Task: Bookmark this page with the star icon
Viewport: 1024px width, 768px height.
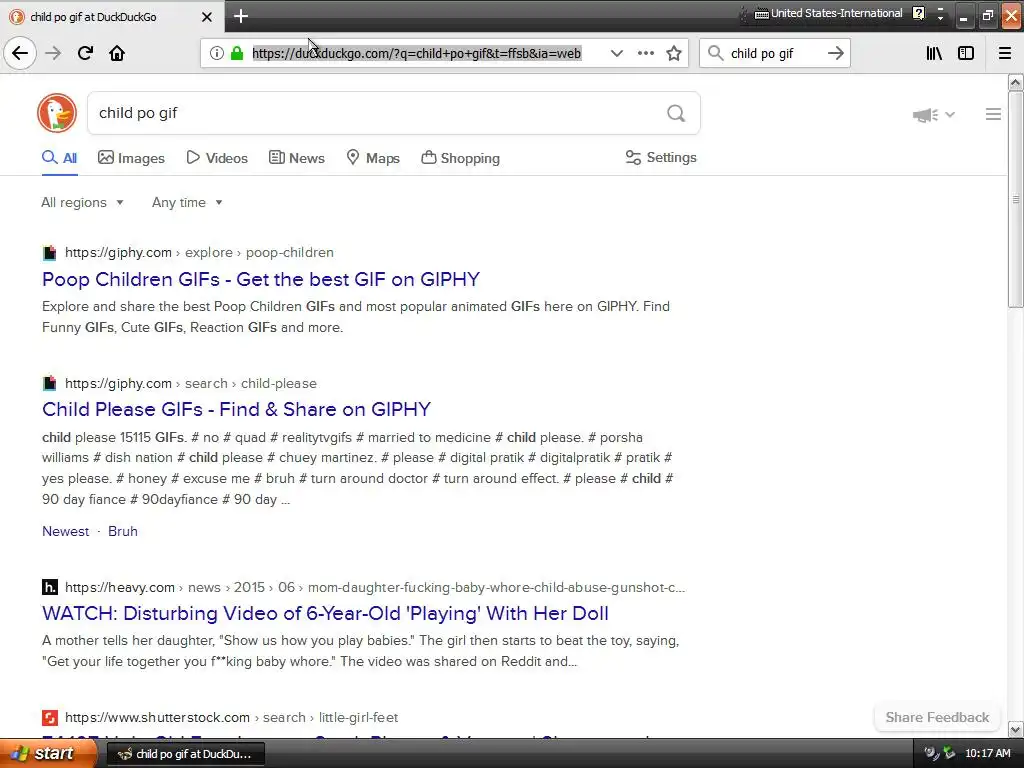Action: tap(674, 53)
